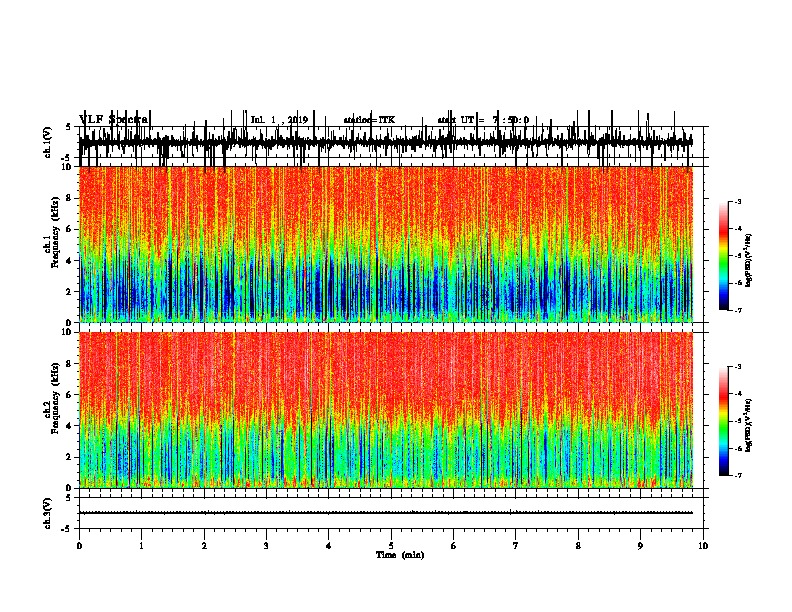Click the -7 label on ch.1 color scale
Viewport: 792px width, 612px height.
coord(737,310)
